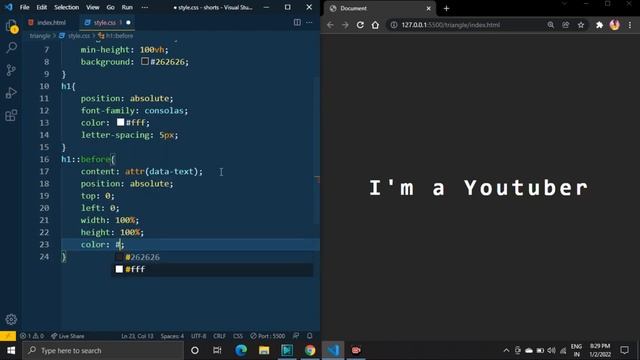Open the notifications bell in the status bar
This screenshot has width=640, height=360.
[309, 336]
